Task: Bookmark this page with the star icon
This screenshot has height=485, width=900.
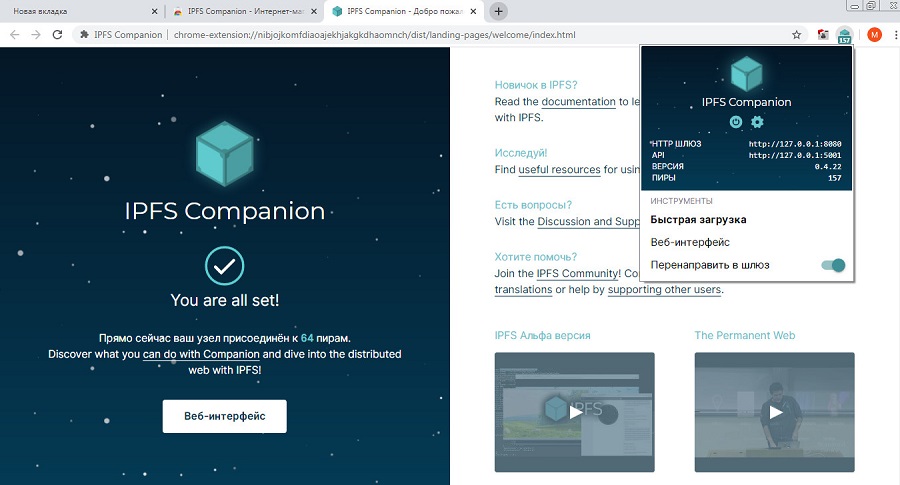Action: pos(796,35)
